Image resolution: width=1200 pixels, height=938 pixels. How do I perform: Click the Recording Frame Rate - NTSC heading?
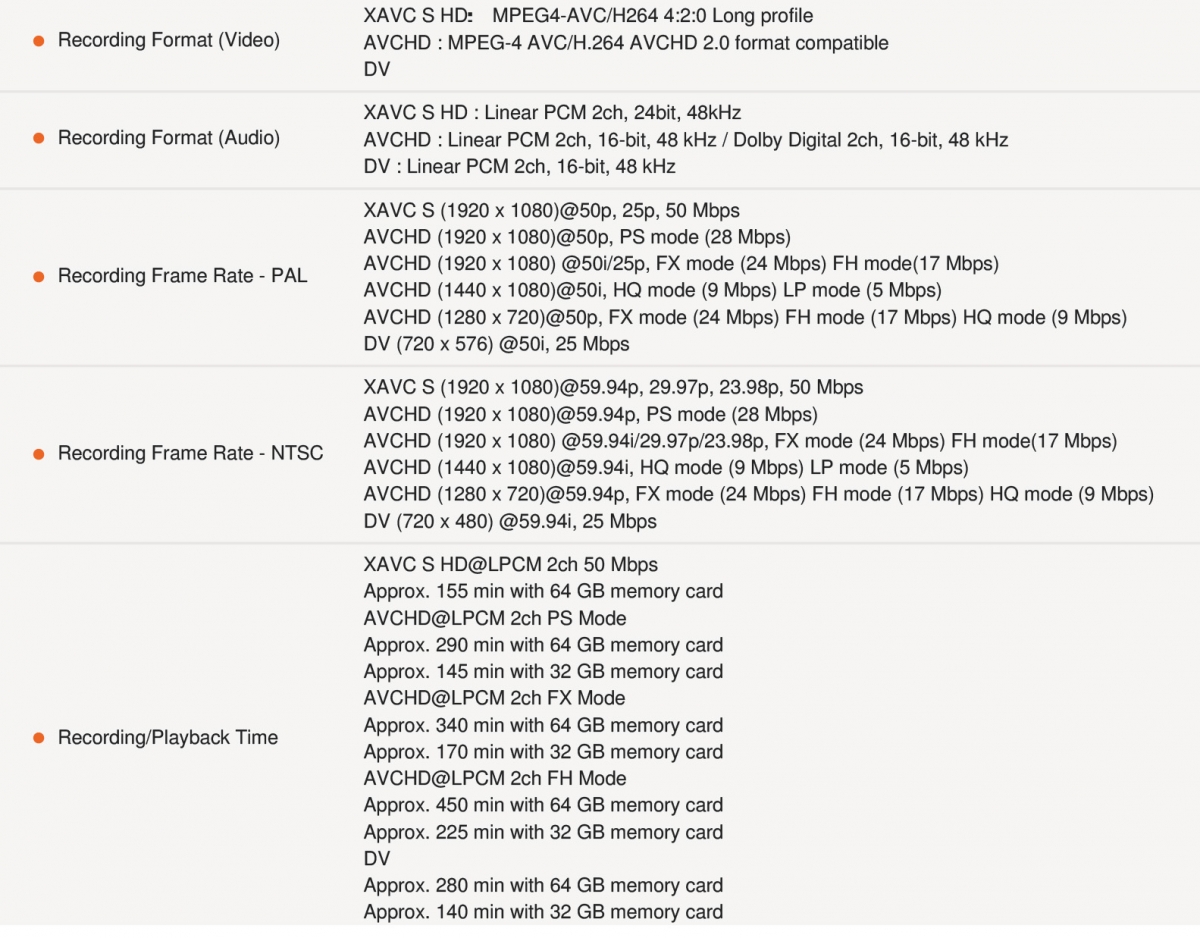coord(190,454)
